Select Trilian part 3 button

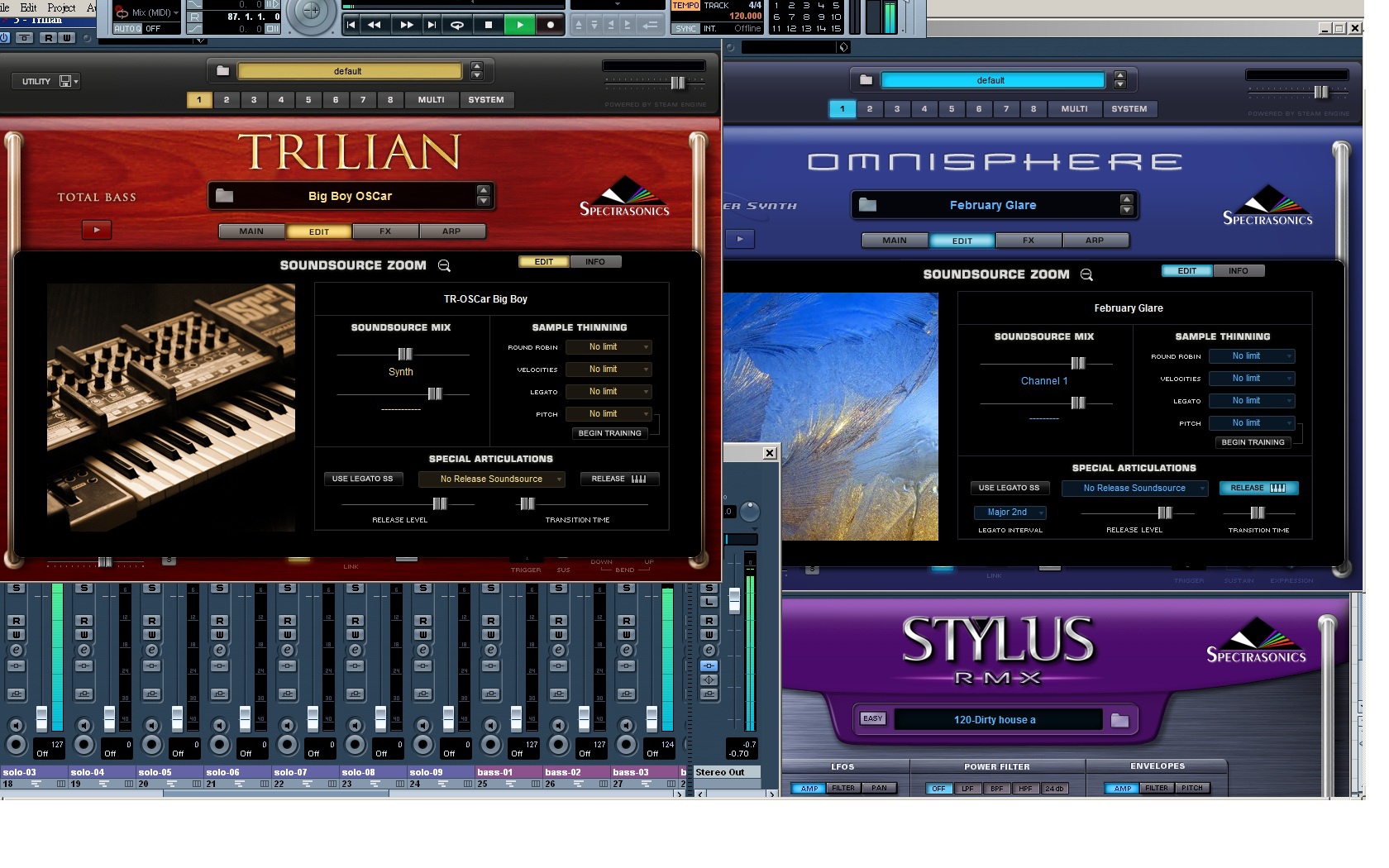tap(254, 100)
